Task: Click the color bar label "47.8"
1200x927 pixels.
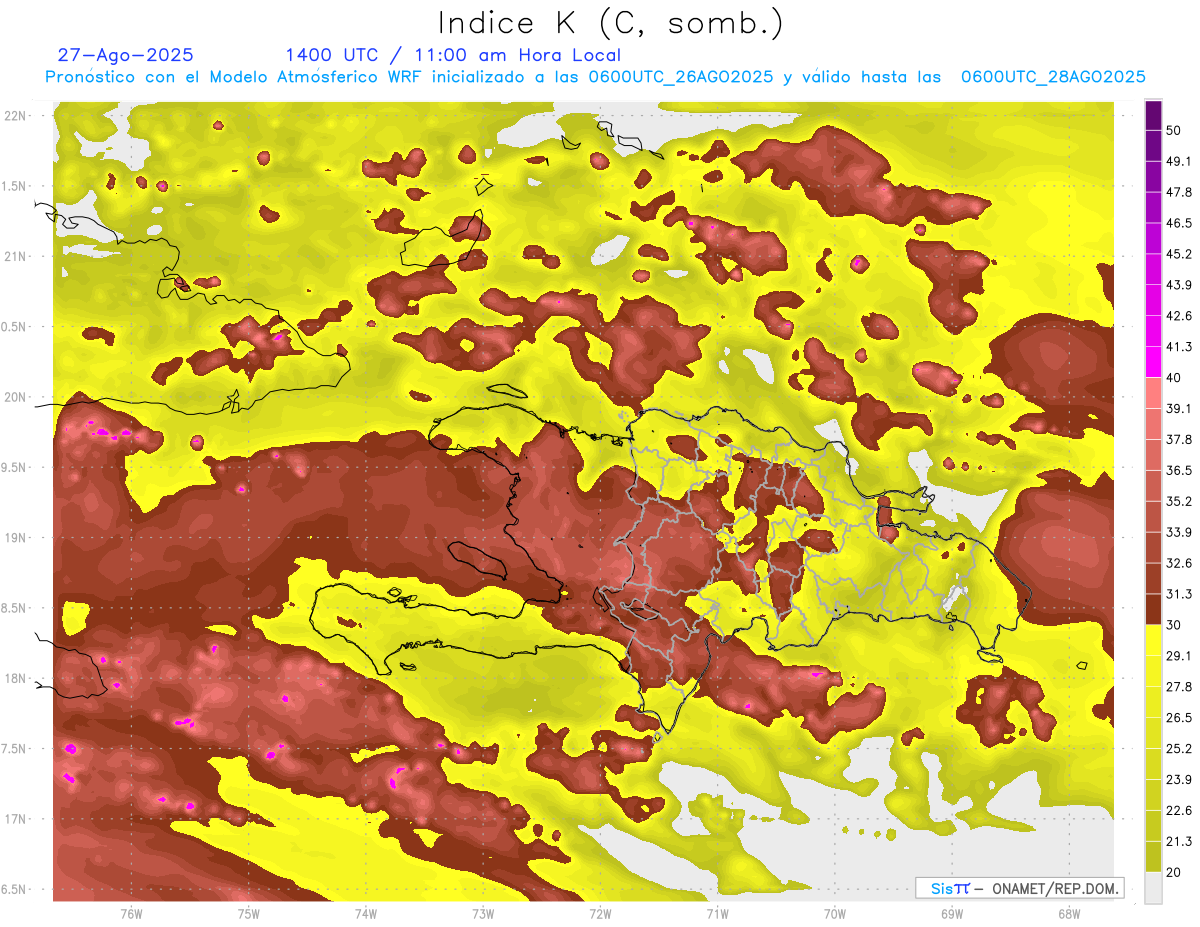Action: tap(1178, 192)
